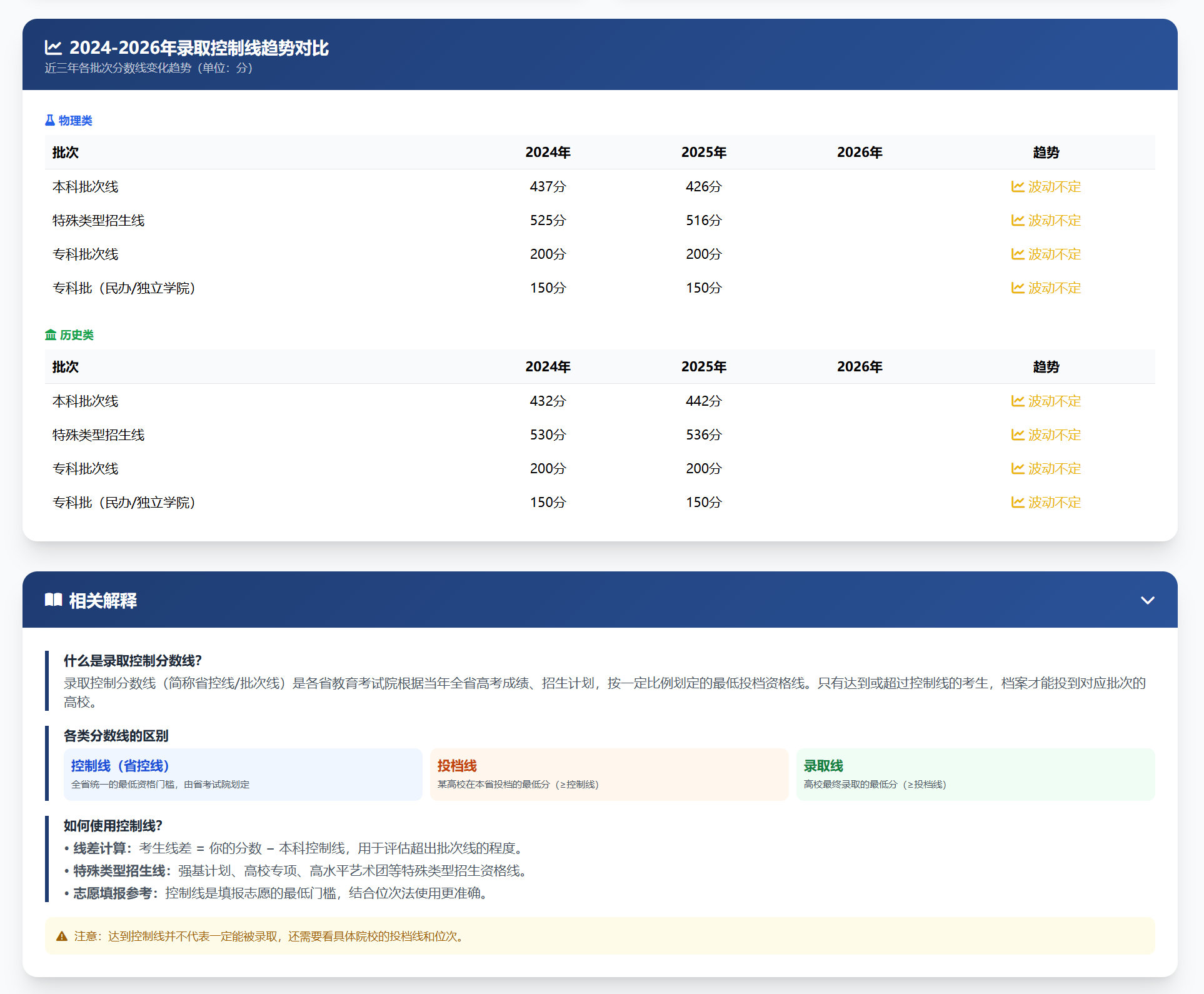This screenshot has height=994, width=1204.
Task: Click the 特殊类型招生线 bullet in the explanation
Action: [297, 871]
